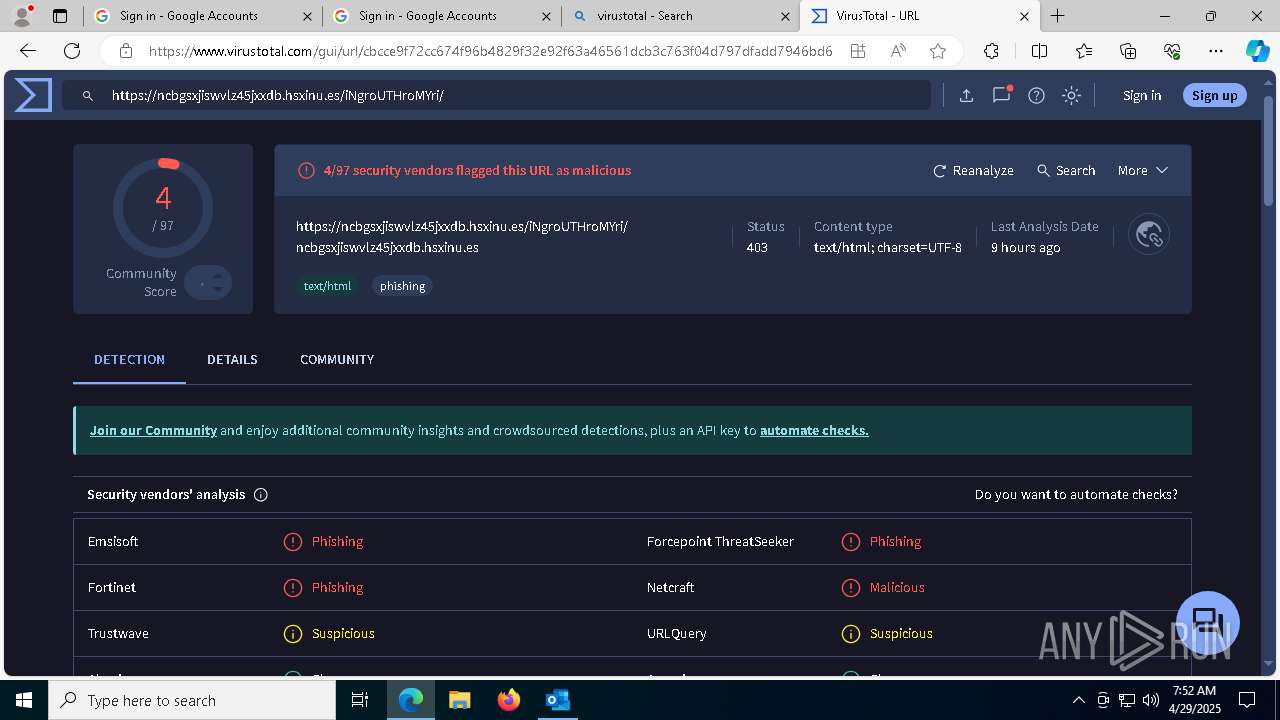Click the browser address bar
The image size is (1280, 720).
click(x=490, y=51)
